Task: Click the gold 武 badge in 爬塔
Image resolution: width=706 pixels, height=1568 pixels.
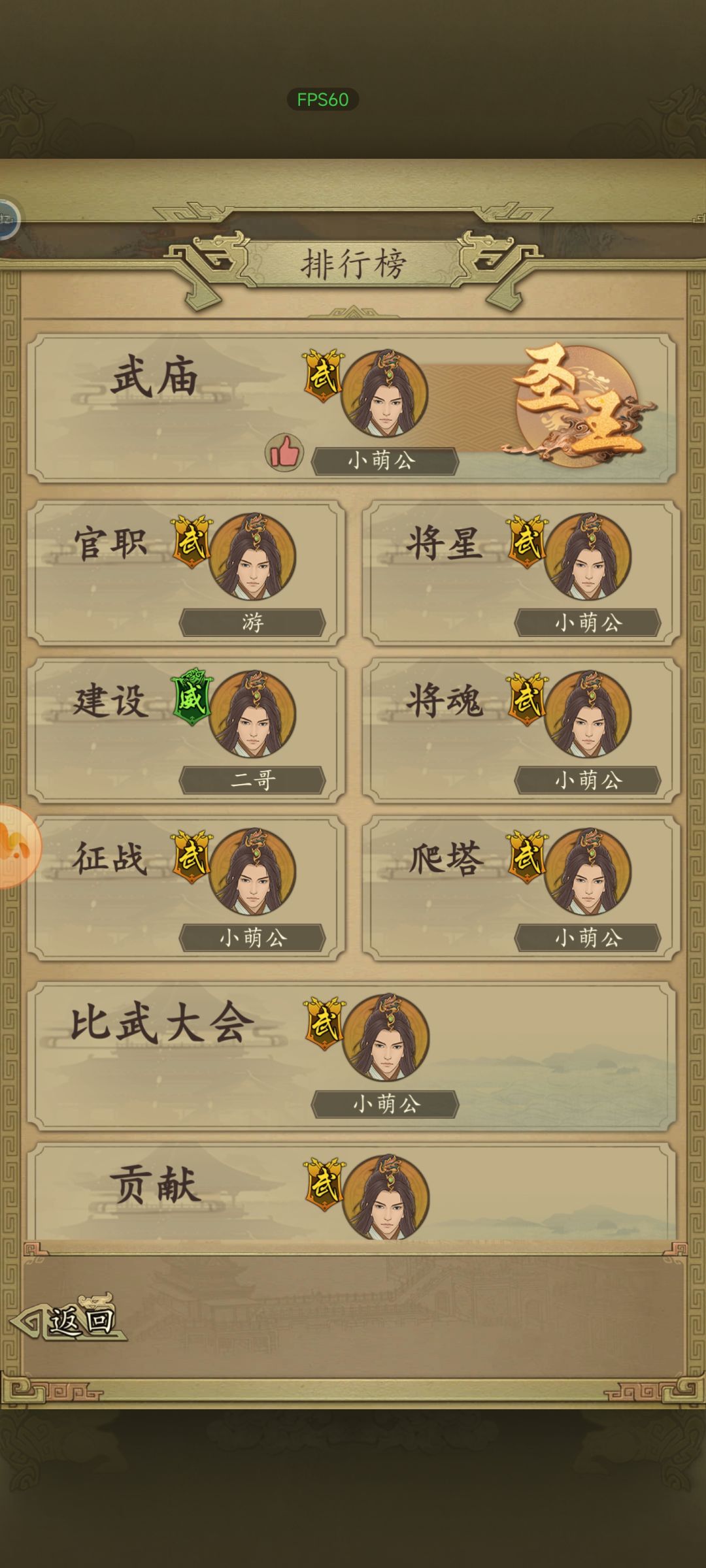Action: point(528,857)
